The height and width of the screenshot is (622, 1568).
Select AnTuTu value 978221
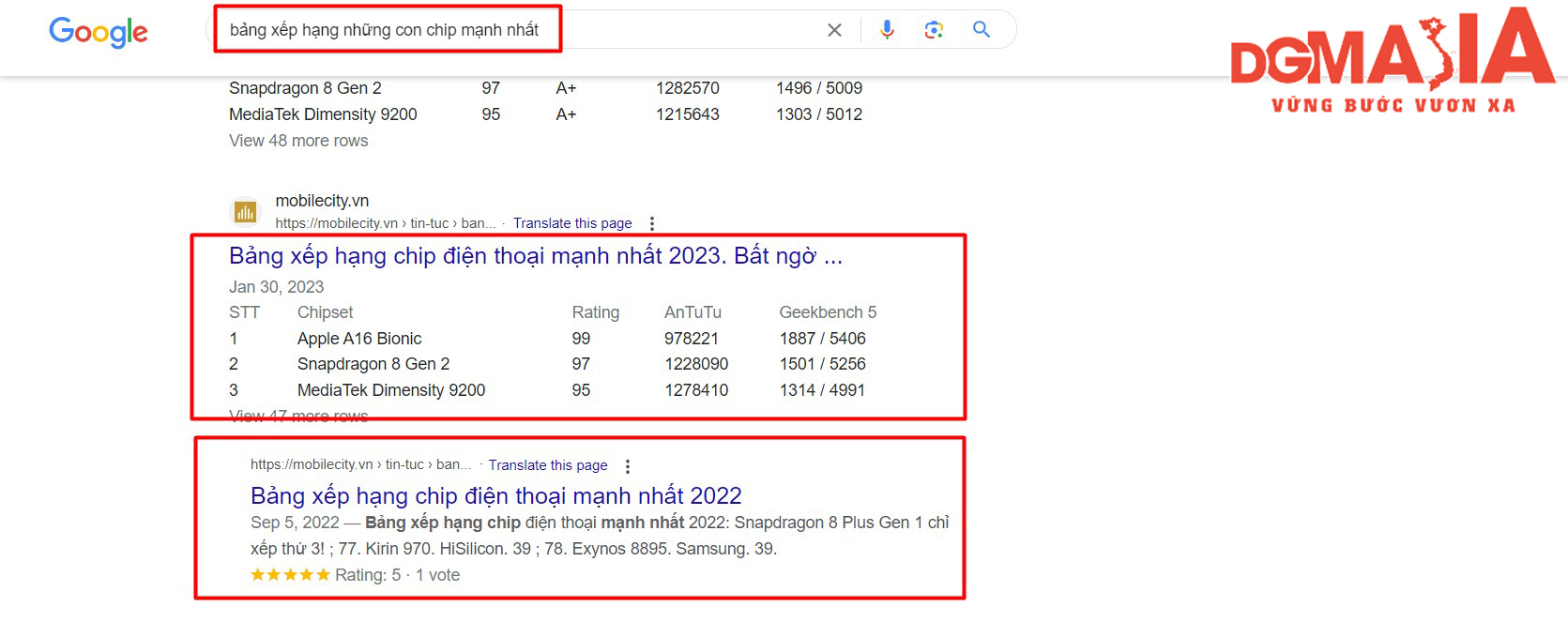point(692,339)
